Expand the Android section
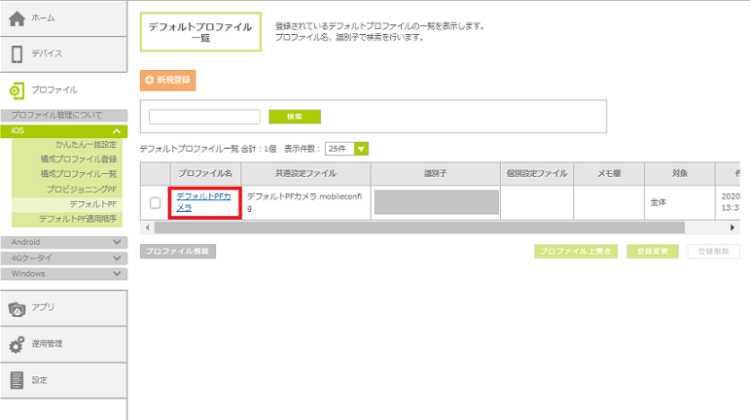 pos(118,242)
